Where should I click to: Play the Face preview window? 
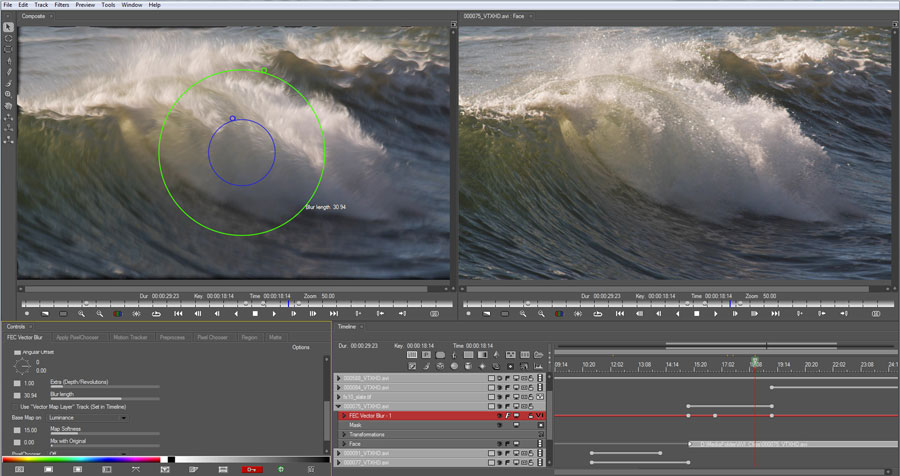(x=716, y=314)
